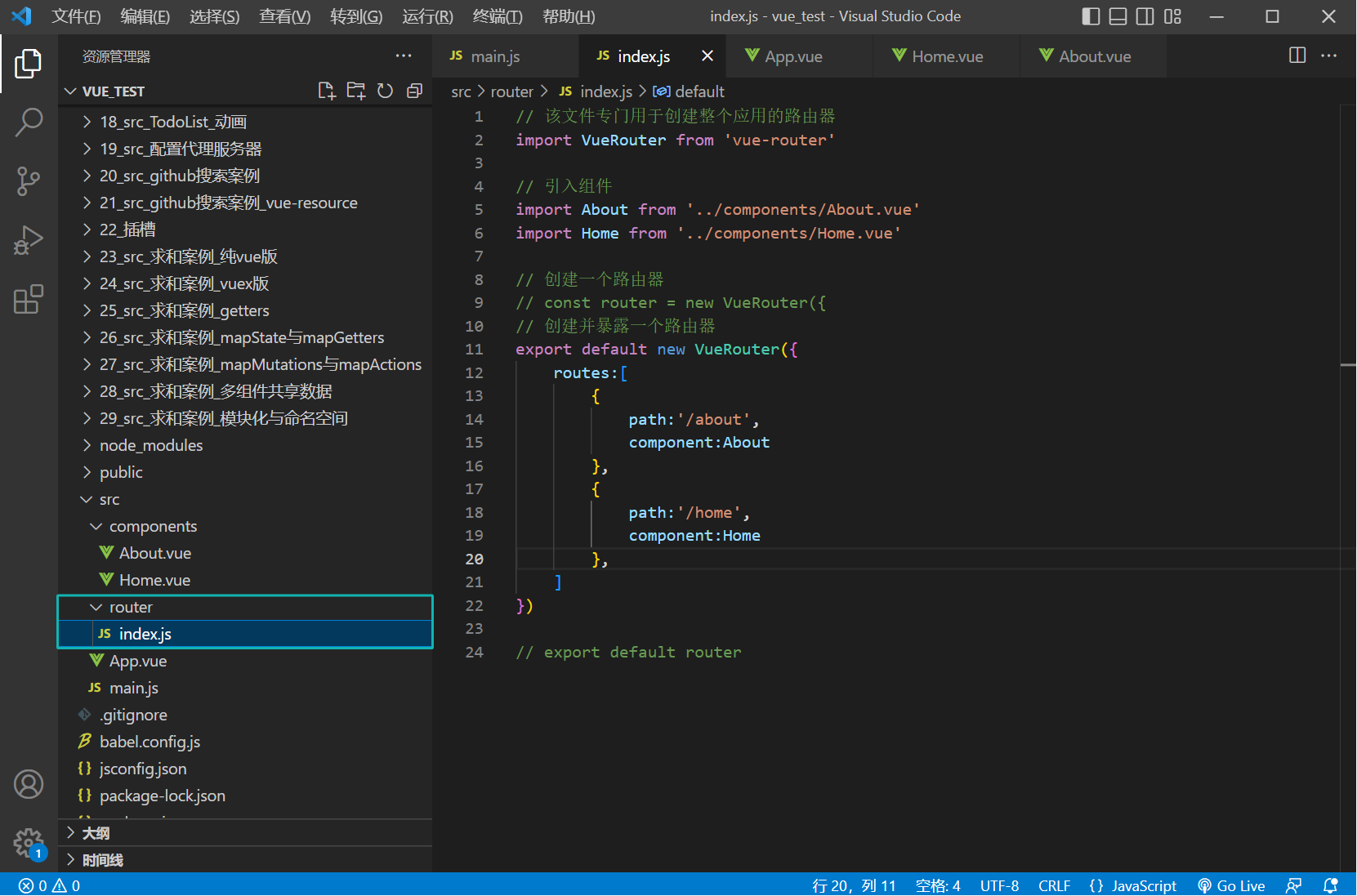Image resolution: width=1357 pixels, height=896 pixels.
Task: Open the Manage gear settings menu
Action: pos(29,843)
